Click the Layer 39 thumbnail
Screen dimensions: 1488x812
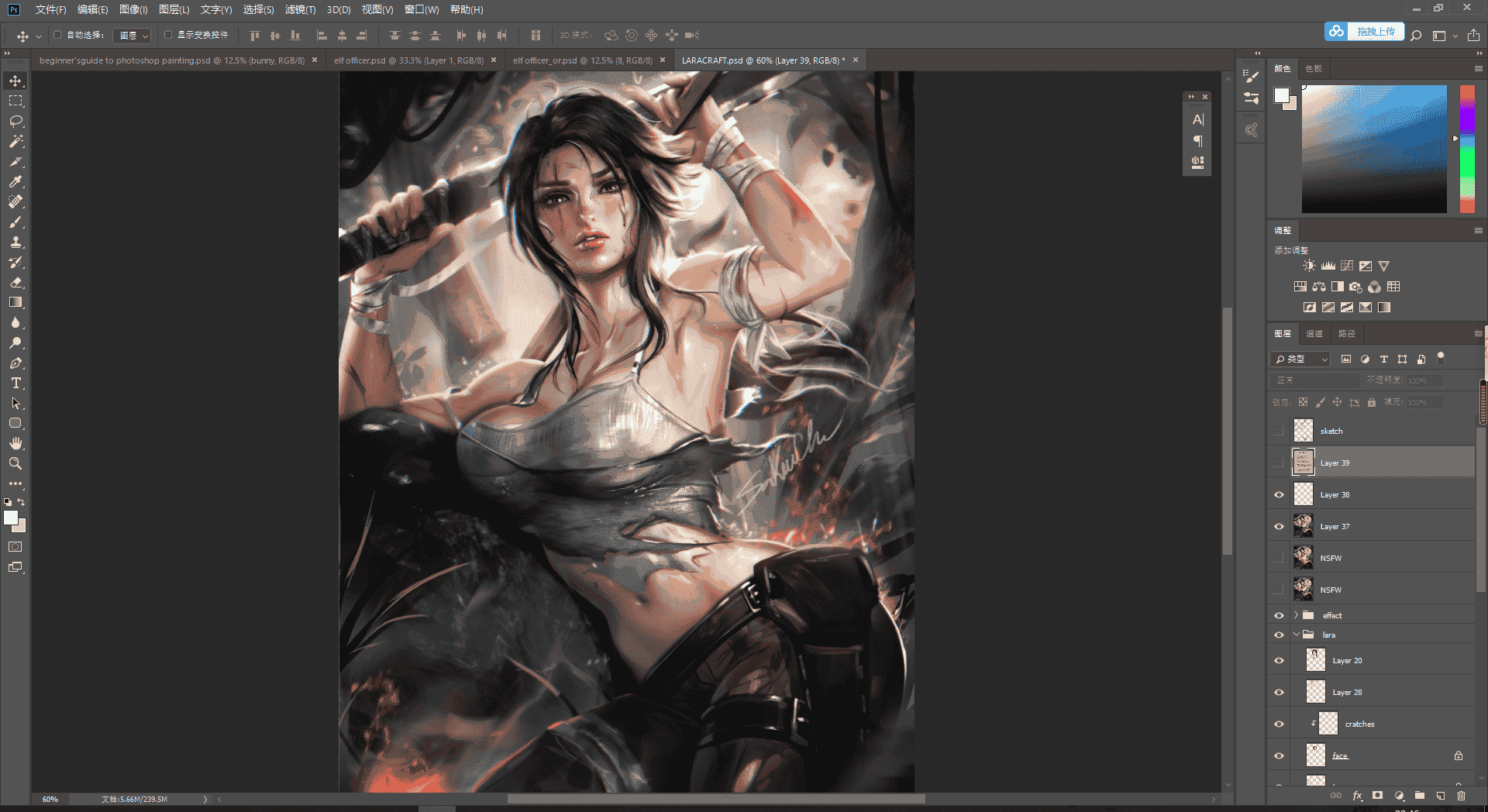click(1304, 463)
